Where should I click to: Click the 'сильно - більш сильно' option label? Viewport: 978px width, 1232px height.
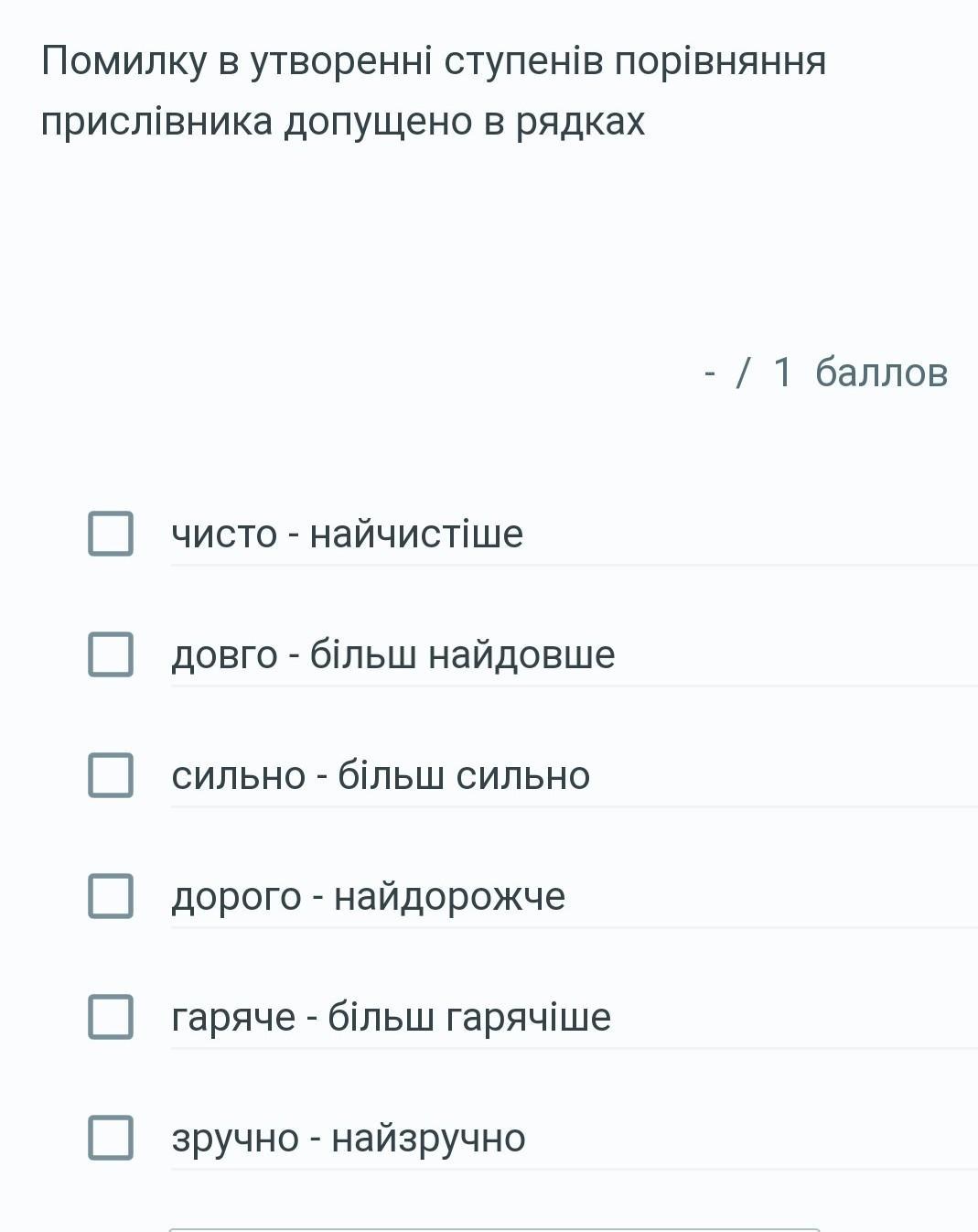(381, 776)
